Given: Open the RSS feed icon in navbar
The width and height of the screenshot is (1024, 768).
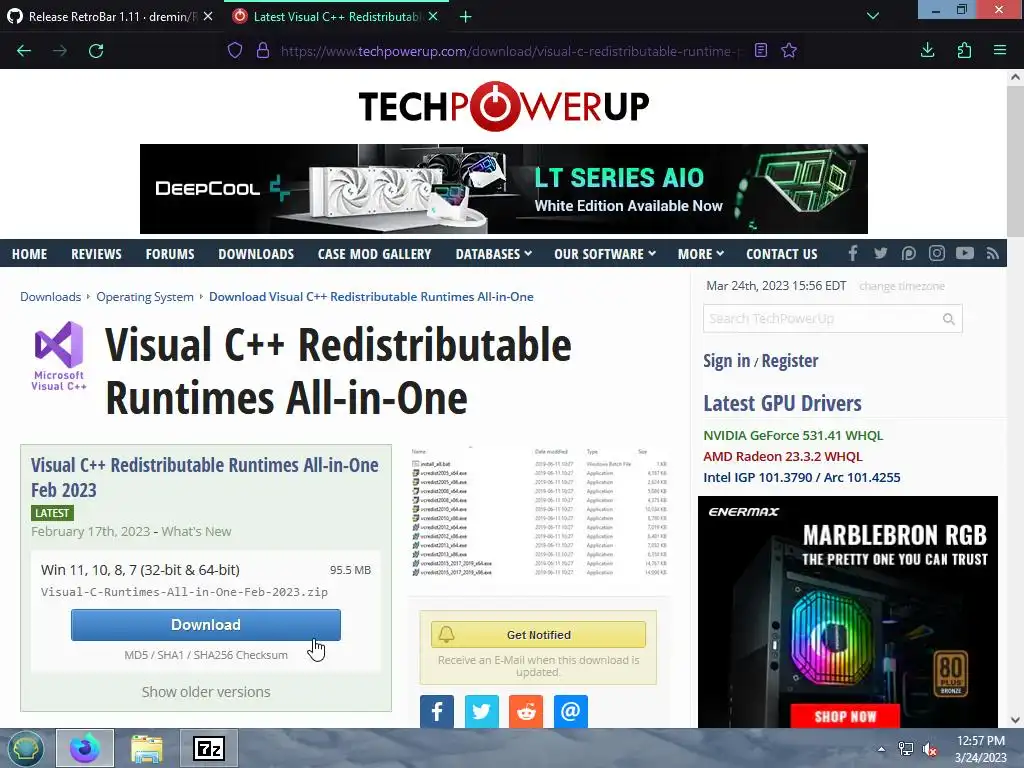Looking at the screenshot, I should pyautogui.click(x=993, y=253).
